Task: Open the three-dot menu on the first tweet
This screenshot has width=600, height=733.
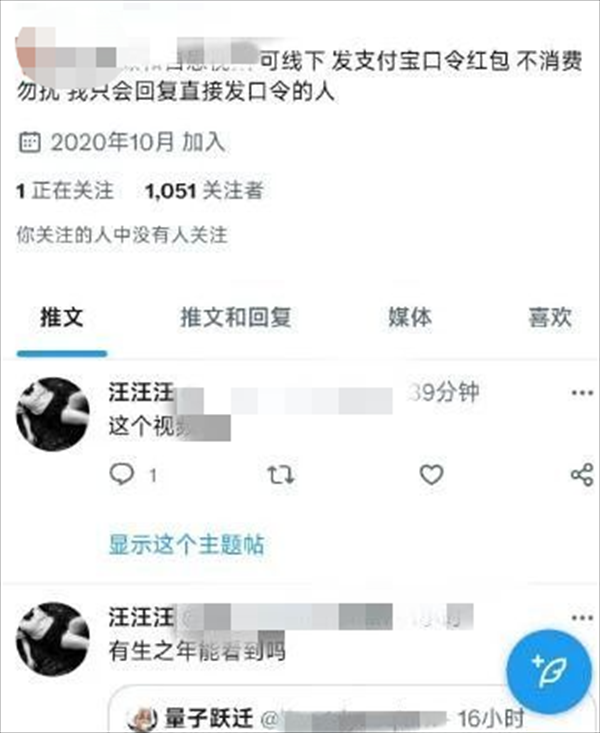Action: 582,393
